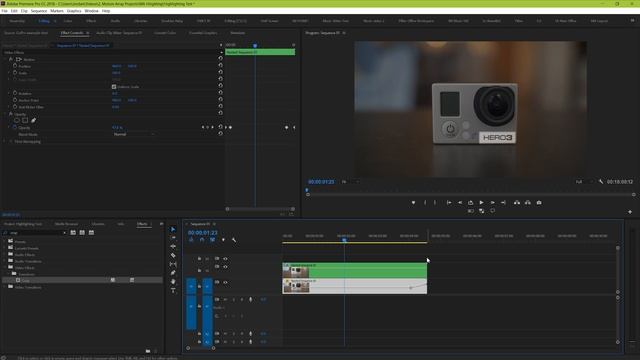Click the timeline timecode 00:00:01:23
640x360 pixels.
pyautogui.click(x=202, y=233)
